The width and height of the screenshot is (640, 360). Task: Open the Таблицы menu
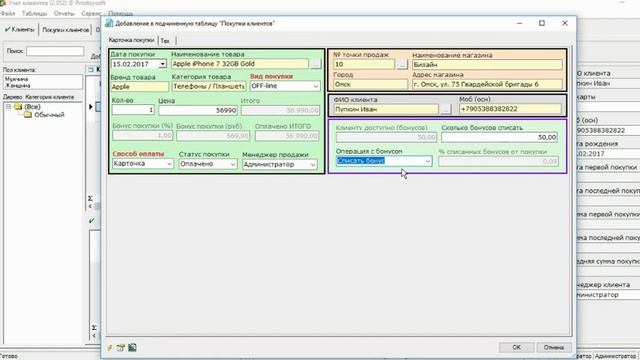point(34,13)
